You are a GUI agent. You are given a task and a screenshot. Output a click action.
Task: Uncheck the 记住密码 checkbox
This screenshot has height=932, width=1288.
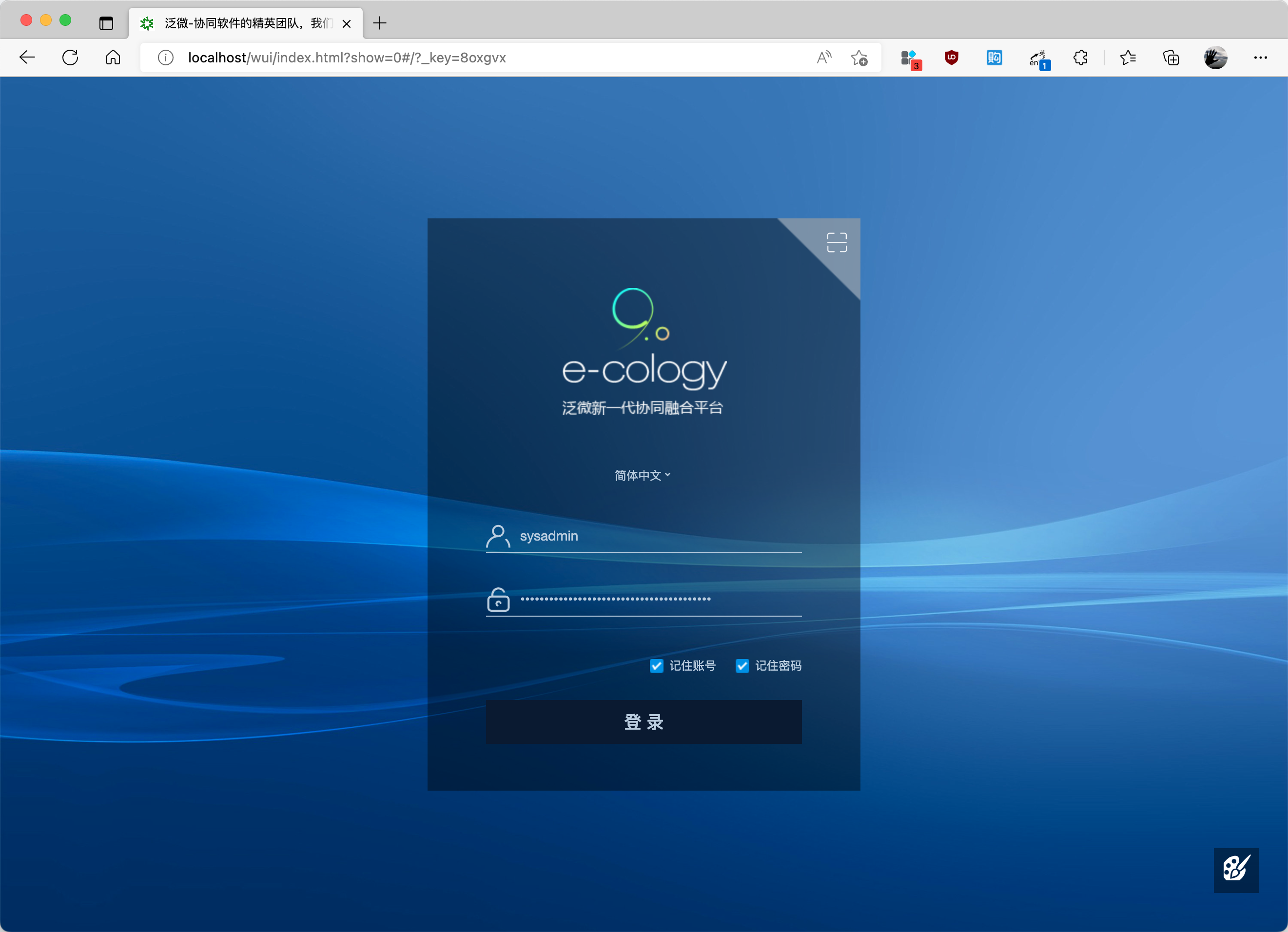742,666
